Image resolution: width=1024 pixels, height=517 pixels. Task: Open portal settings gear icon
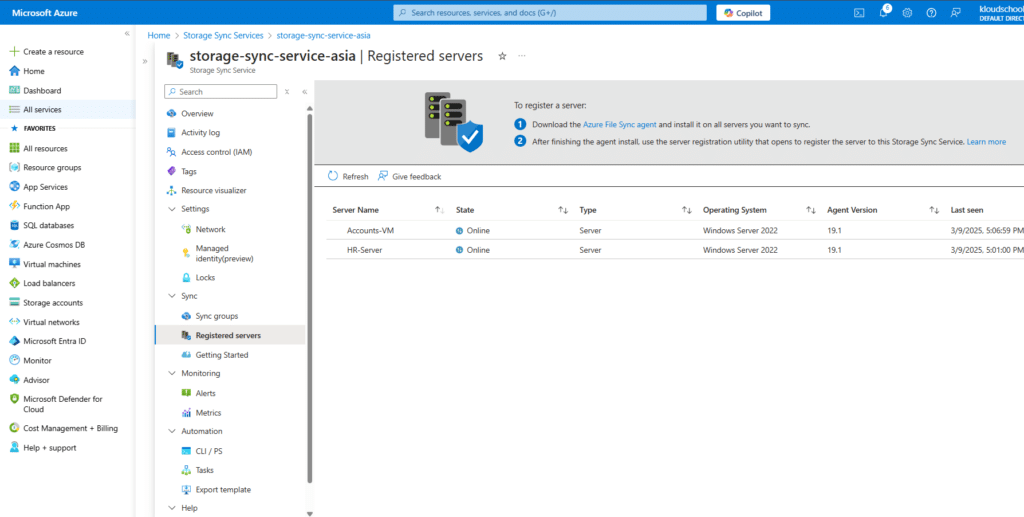[908, 13]
